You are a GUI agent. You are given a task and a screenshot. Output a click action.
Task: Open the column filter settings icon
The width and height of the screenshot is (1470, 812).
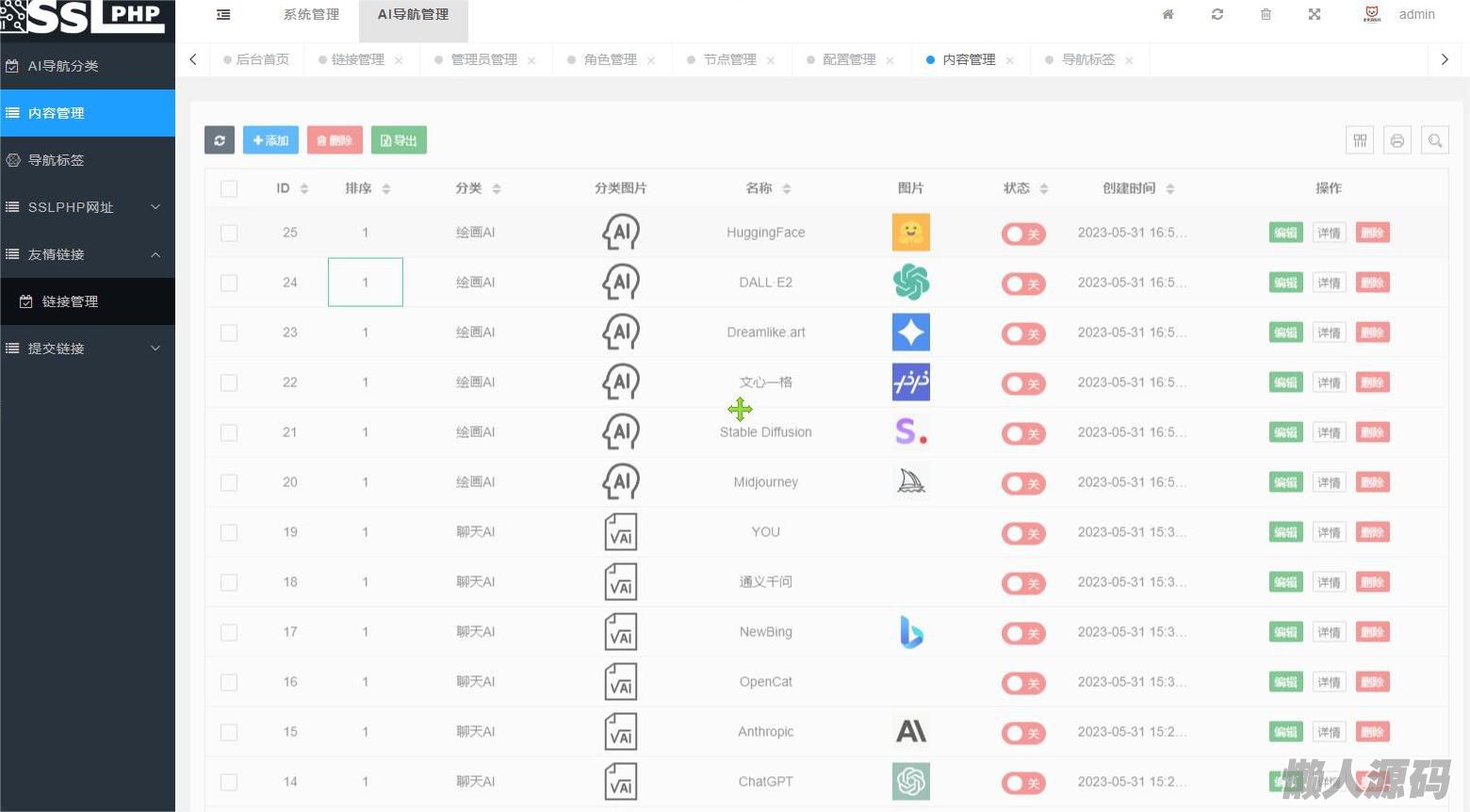[x=1359, y=140]
